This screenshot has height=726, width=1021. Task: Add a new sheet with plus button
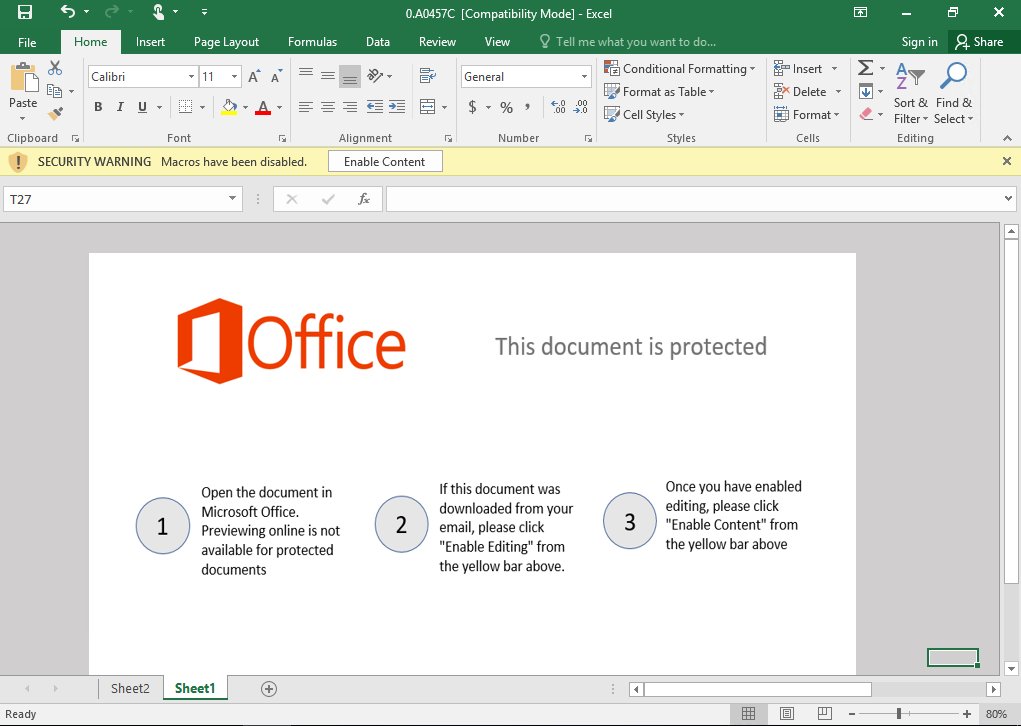point(269,688)
